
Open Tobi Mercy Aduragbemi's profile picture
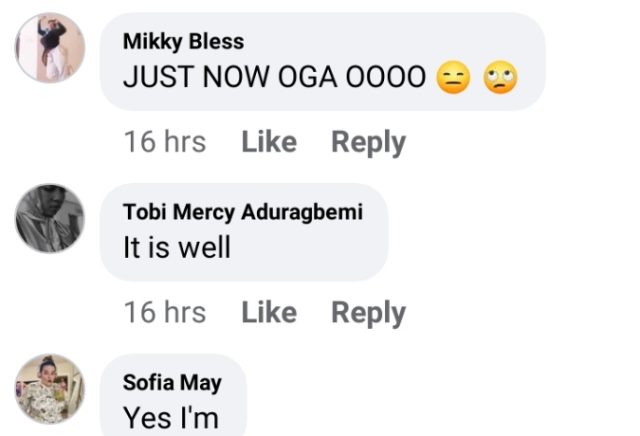click(50, 218)
